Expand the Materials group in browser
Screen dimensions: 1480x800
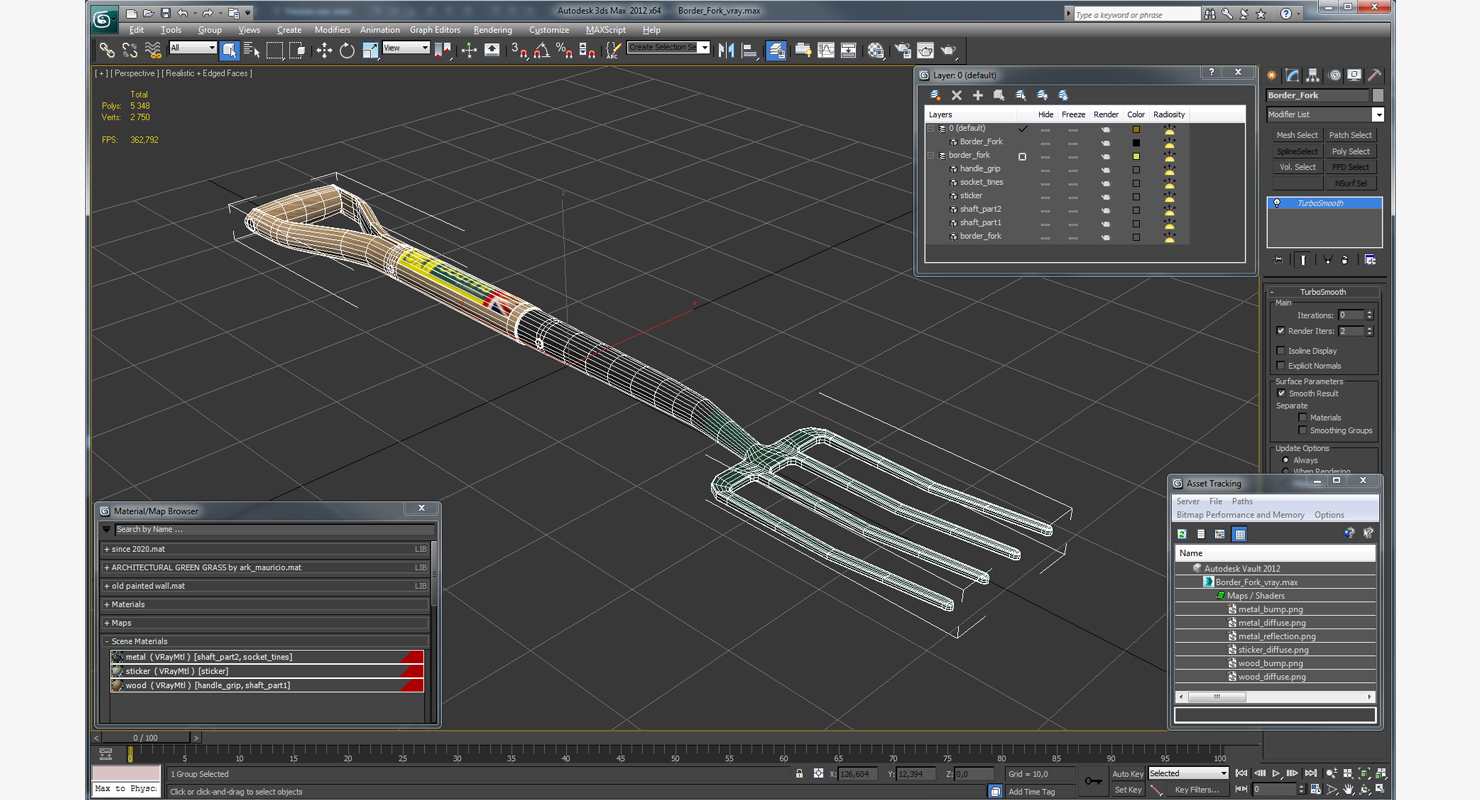click(107, 605)
